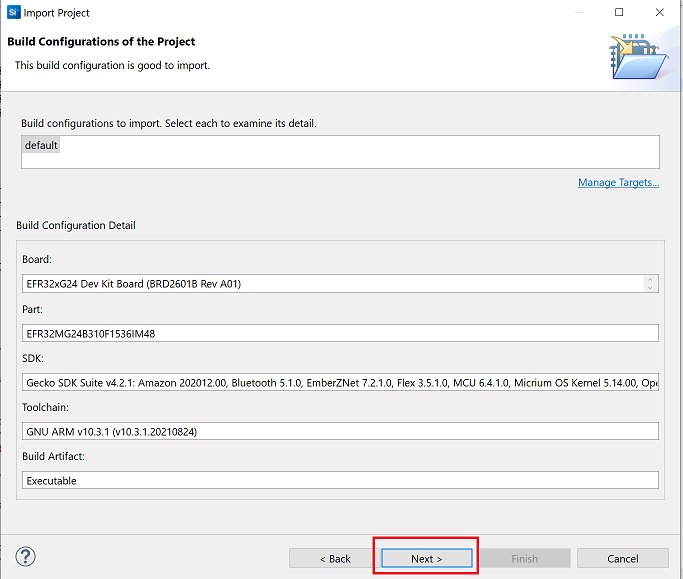
Task: Click the Simplicity Studio icon in title bar
Action: (12, 12)
